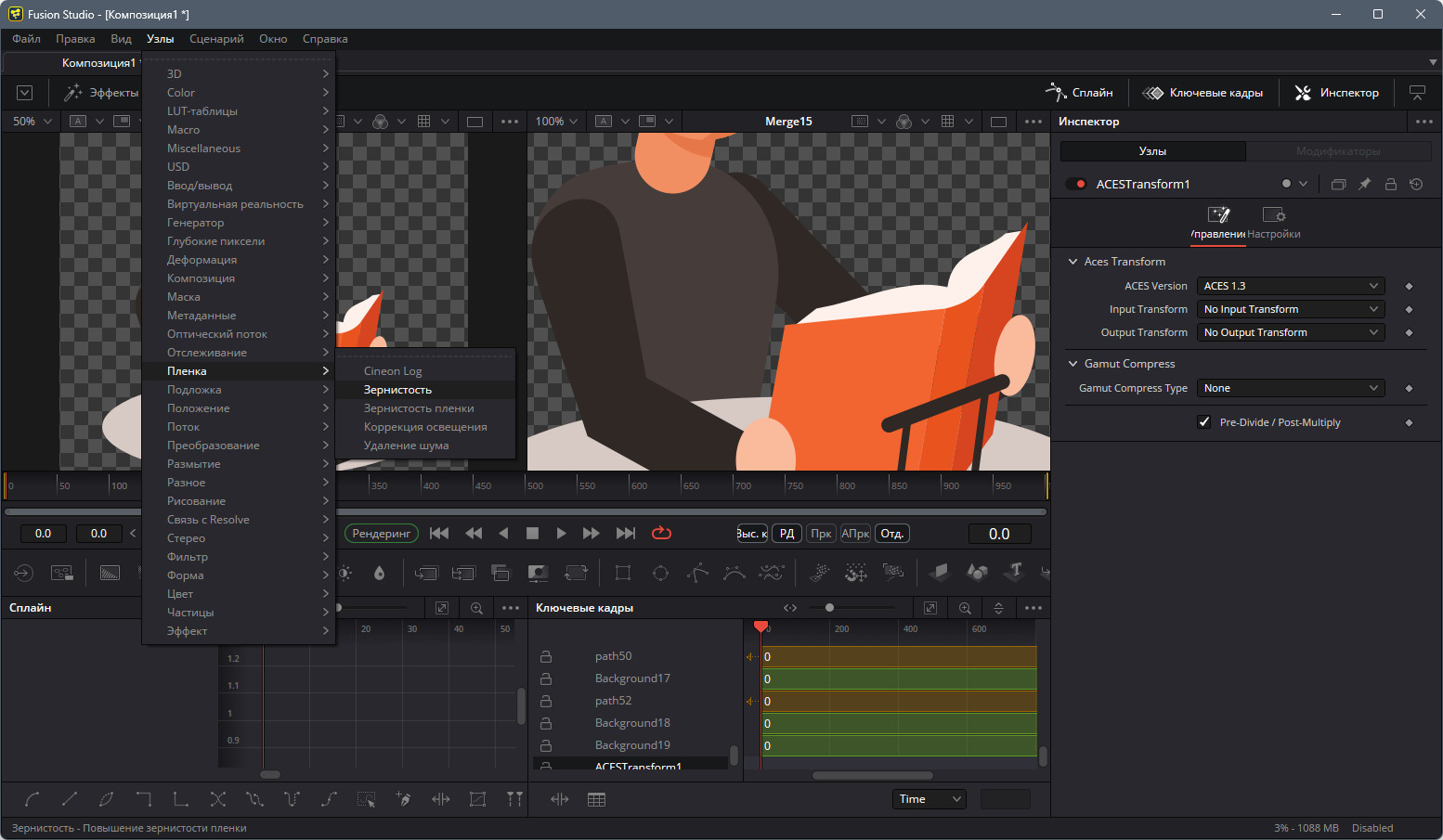Open the Output Transform dropdown
This screenshot has height=840, width=1443.
click(1290, 332)
